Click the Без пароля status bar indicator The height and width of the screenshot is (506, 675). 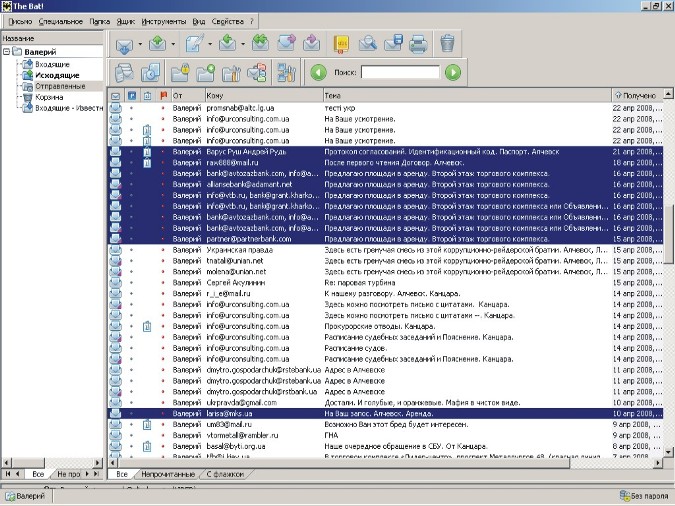click(x=646, y=496)
